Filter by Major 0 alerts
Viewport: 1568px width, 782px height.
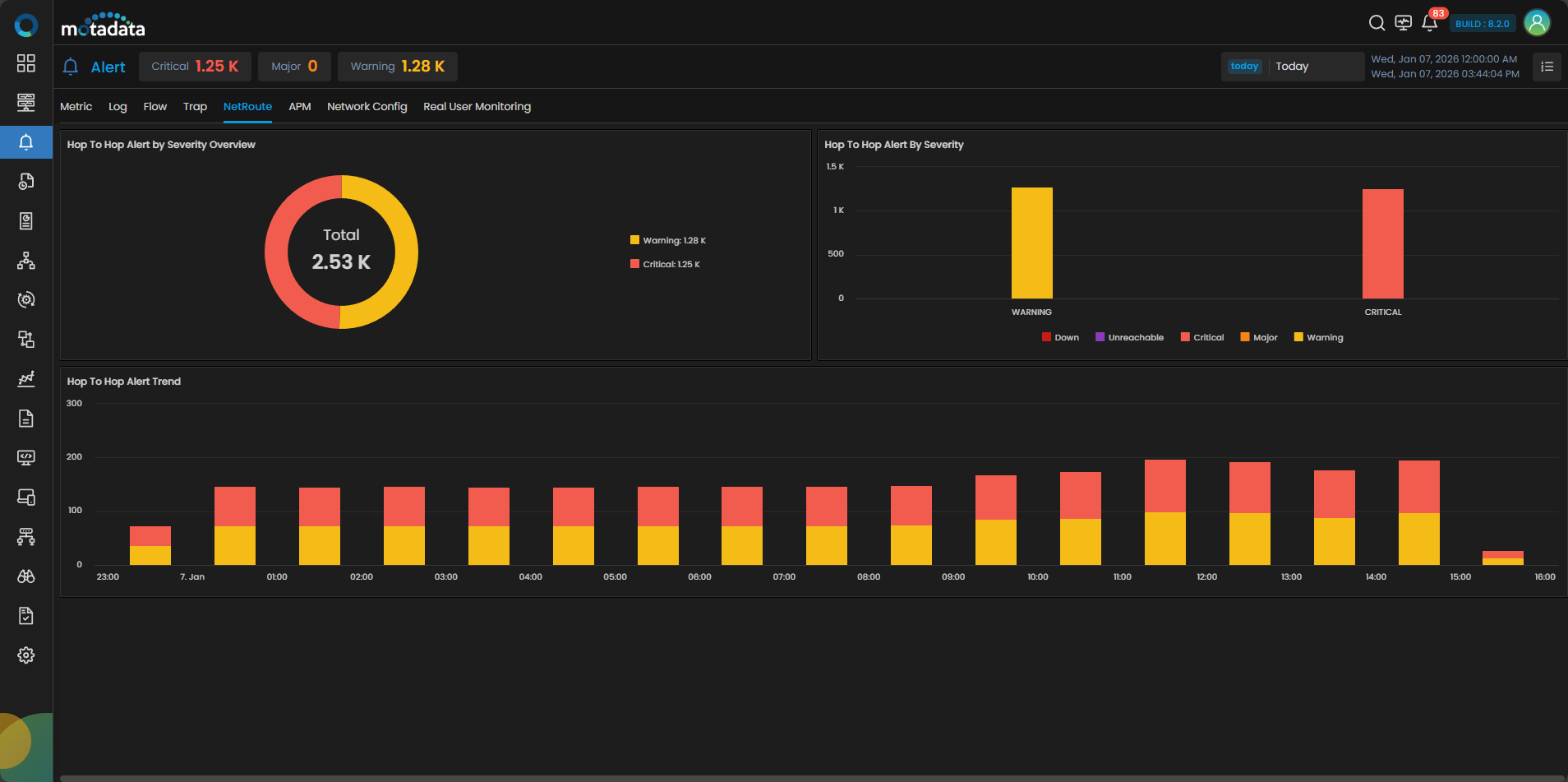pos(294,67)
